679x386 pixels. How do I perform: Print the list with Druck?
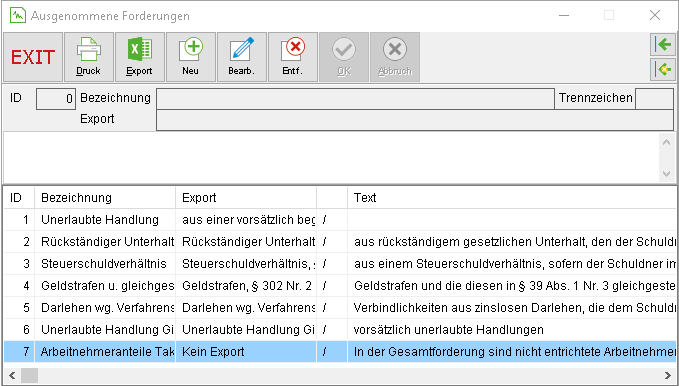point(89,57)
